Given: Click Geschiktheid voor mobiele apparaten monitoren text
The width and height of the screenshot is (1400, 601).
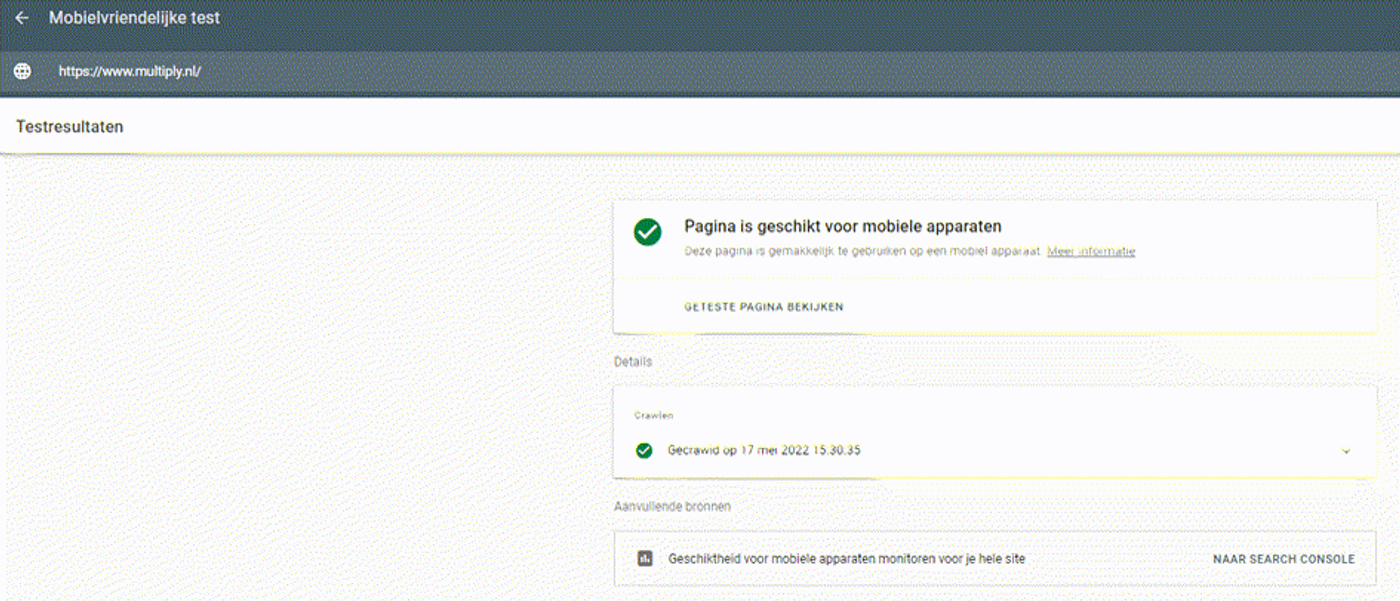Looking at the screenshot, I should pyautogui.click(x=846, y=559).
